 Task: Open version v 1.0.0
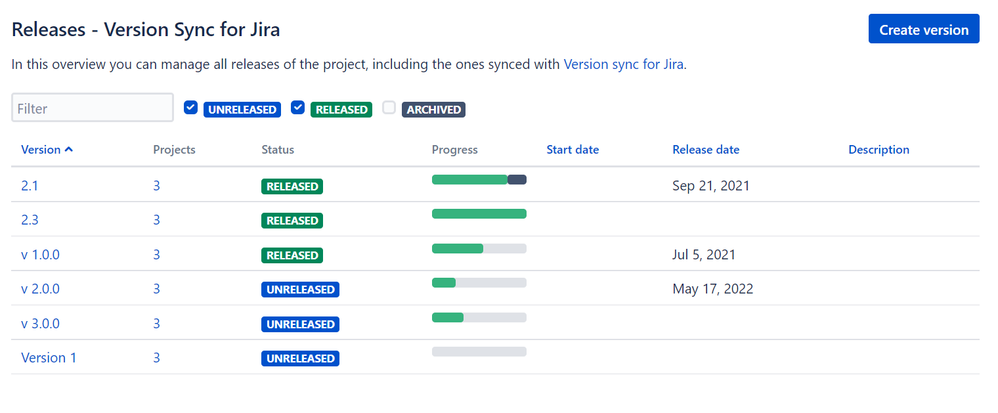click(40, 255)
